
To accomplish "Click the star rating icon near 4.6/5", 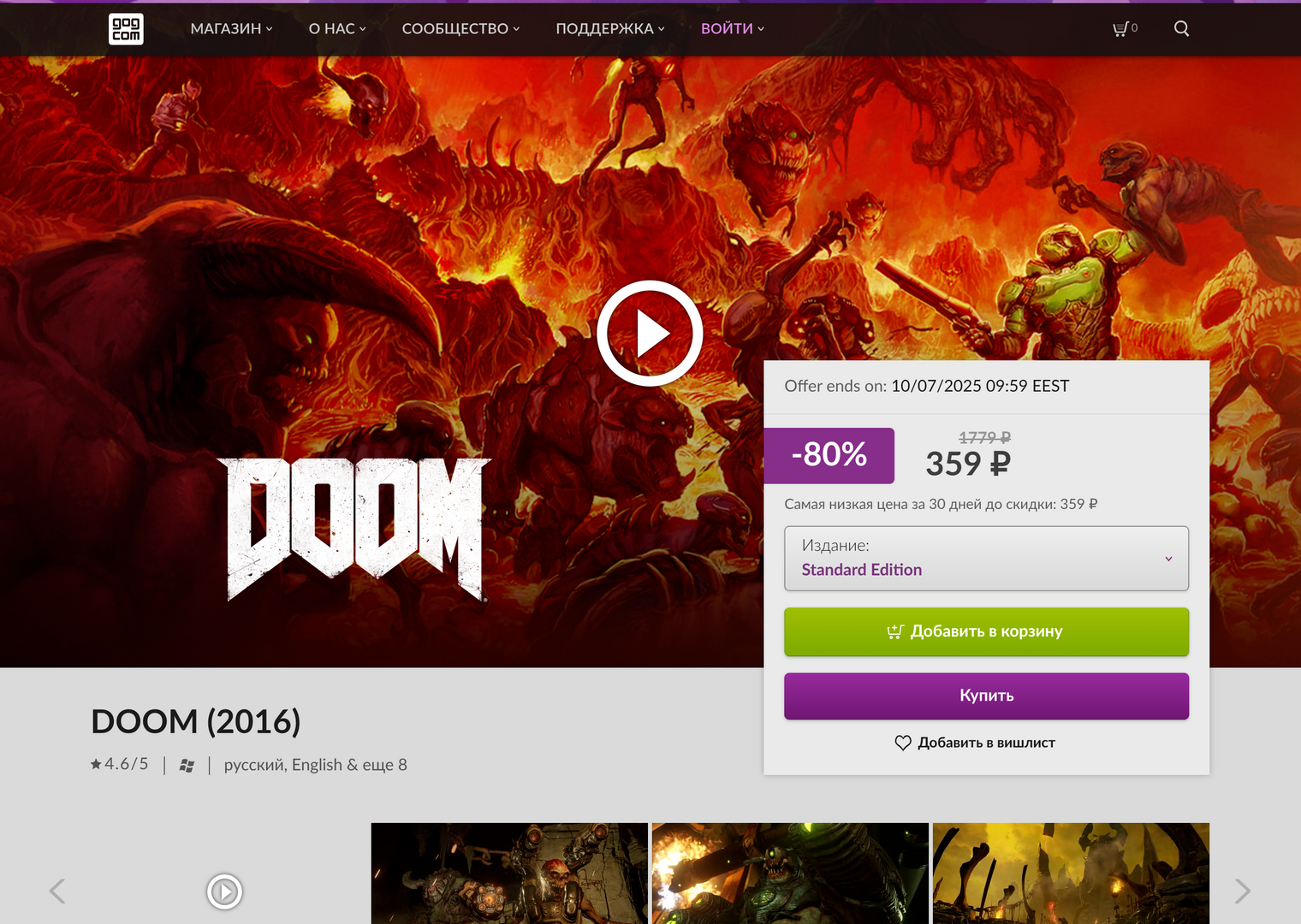I will [96, 764].
